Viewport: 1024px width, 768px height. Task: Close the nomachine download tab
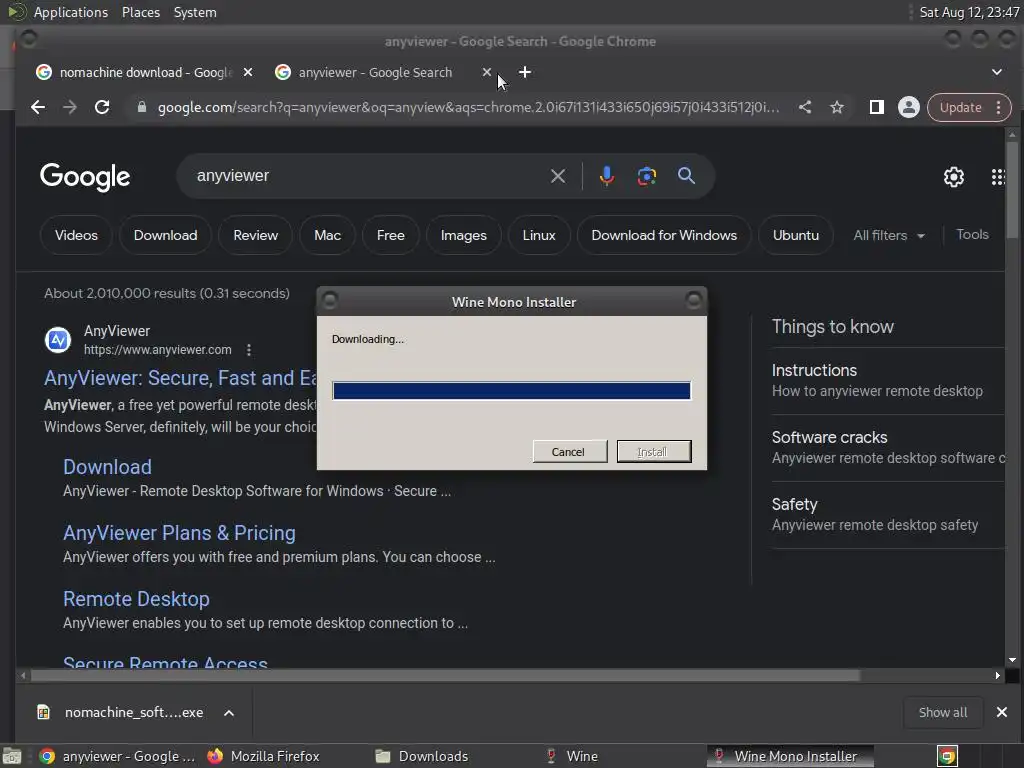coord(248,72)
